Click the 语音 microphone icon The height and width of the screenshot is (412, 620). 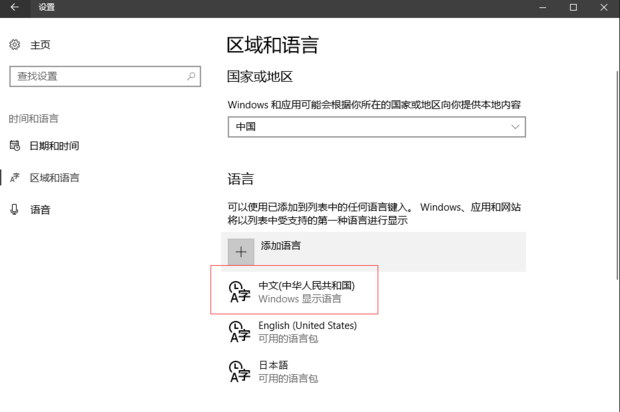[15, 210]
